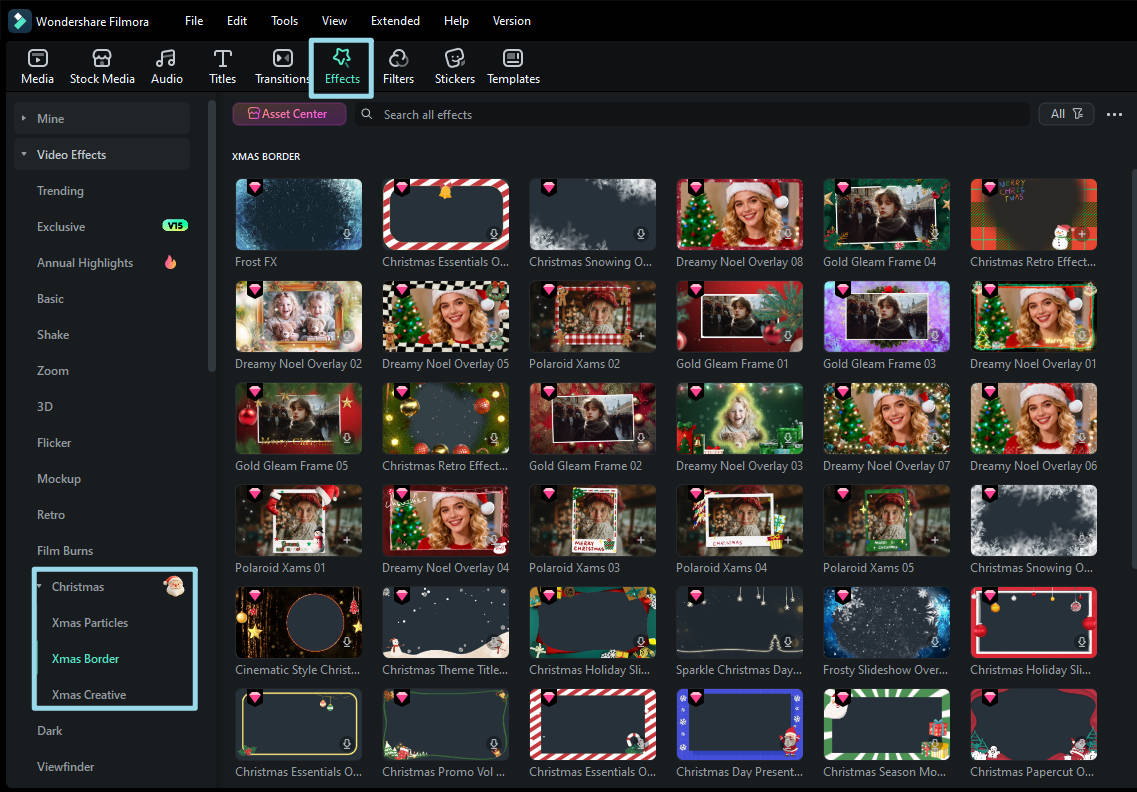Click premium gem badge on Dreamy Noel Overlay 08
The width and height of the screenshot is (1137, 792).
click(x=695, y=188)
